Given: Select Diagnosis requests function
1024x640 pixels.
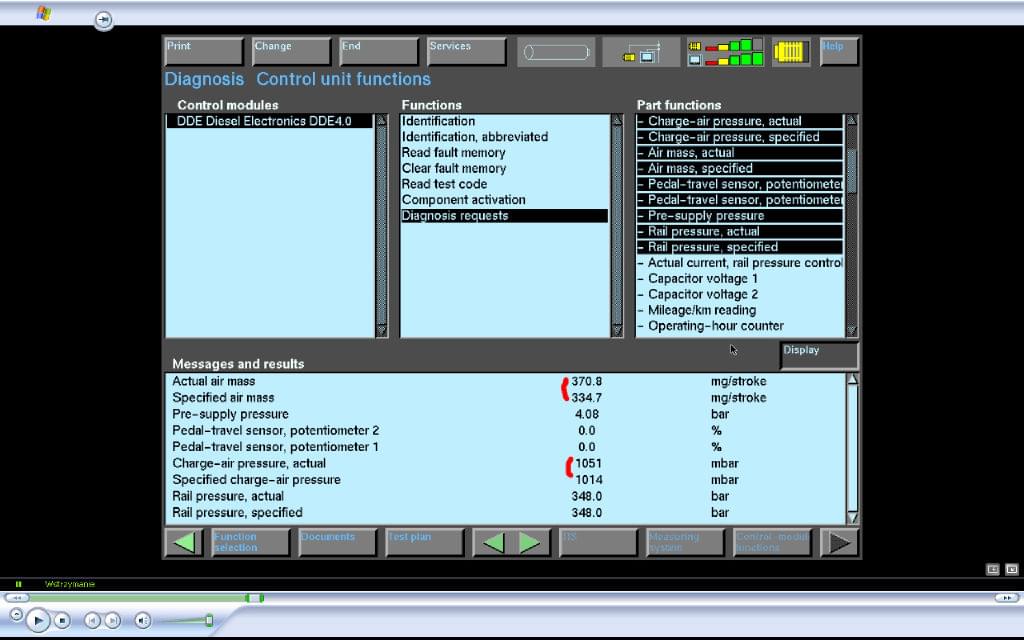Looking at the screenshot, I should pyautogui.click(x=504, y=216).
